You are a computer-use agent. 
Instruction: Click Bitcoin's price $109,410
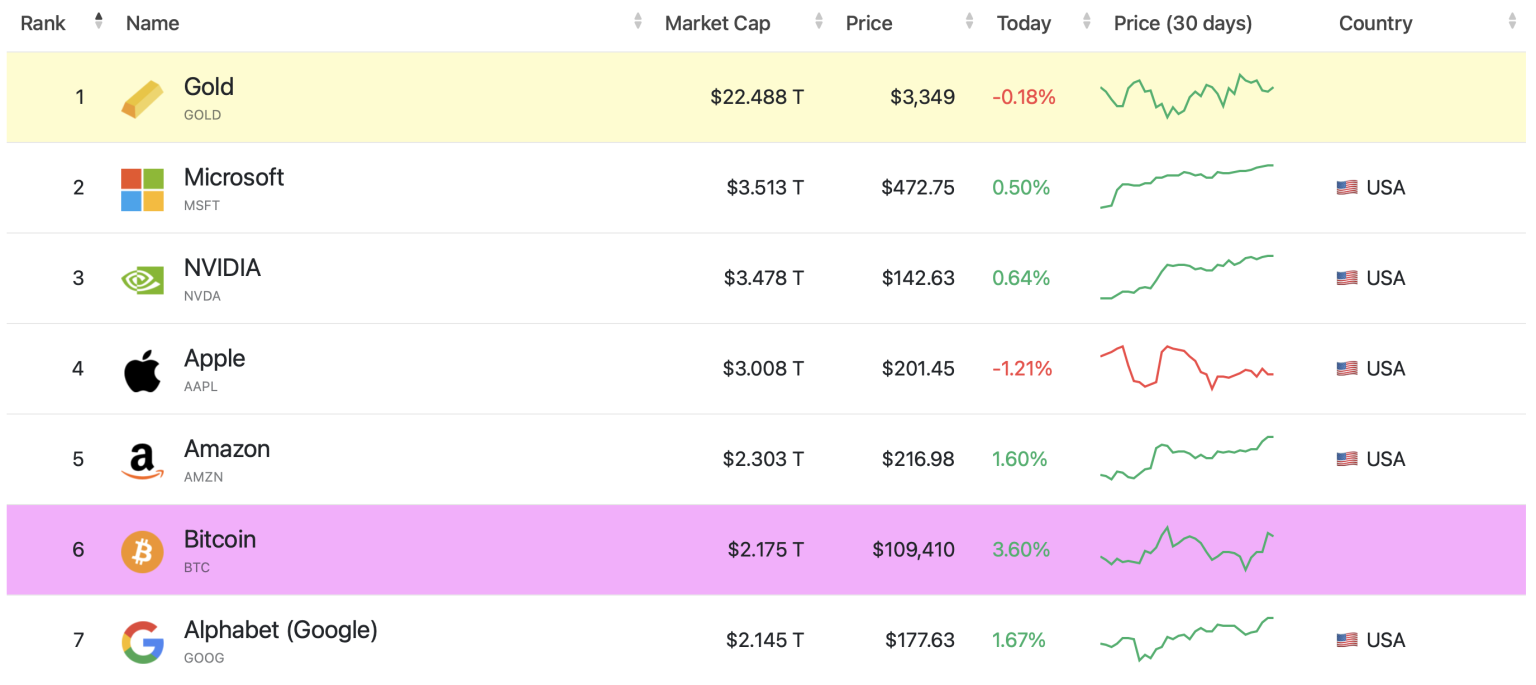tap(913, 549)
